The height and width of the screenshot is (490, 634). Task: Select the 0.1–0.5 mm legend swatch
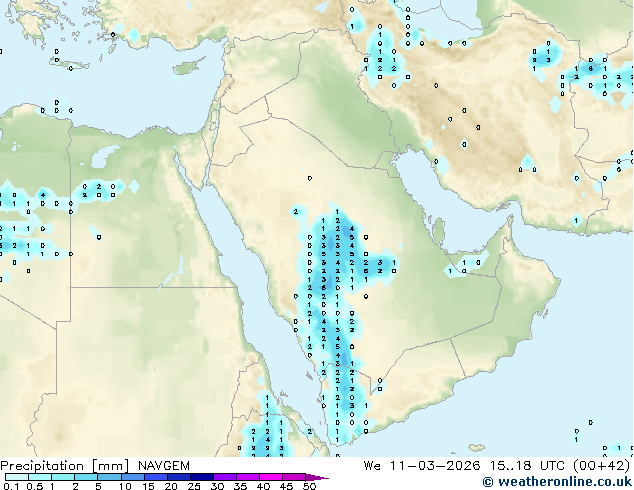17,477
